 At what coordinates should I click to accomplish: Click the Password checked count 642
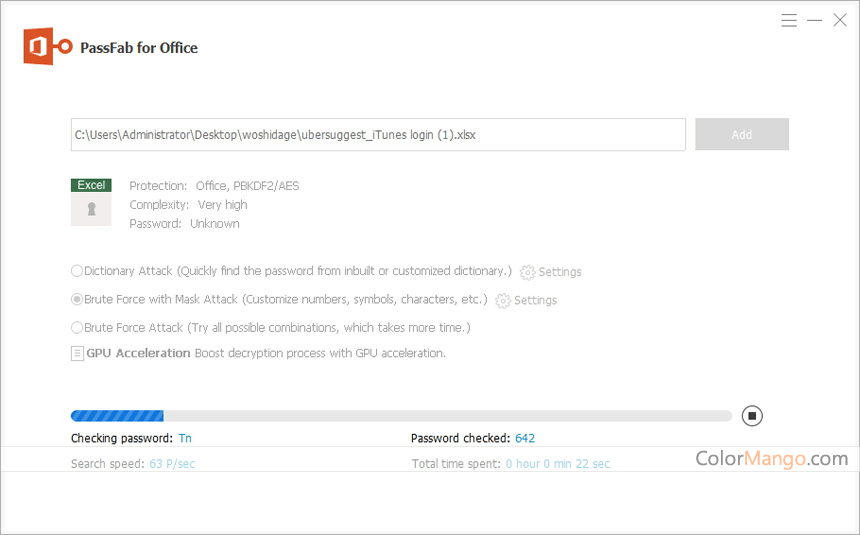click(525, 438)
